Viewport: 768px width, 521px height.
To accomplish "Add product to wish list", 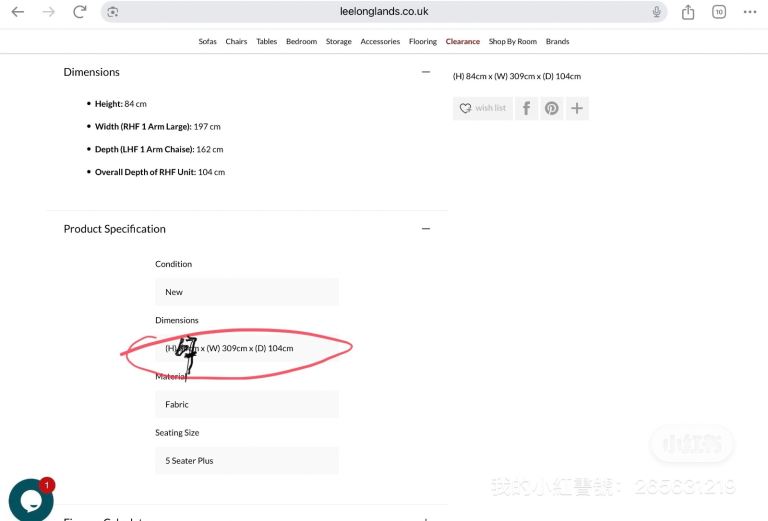I will (x=483, y=108).
